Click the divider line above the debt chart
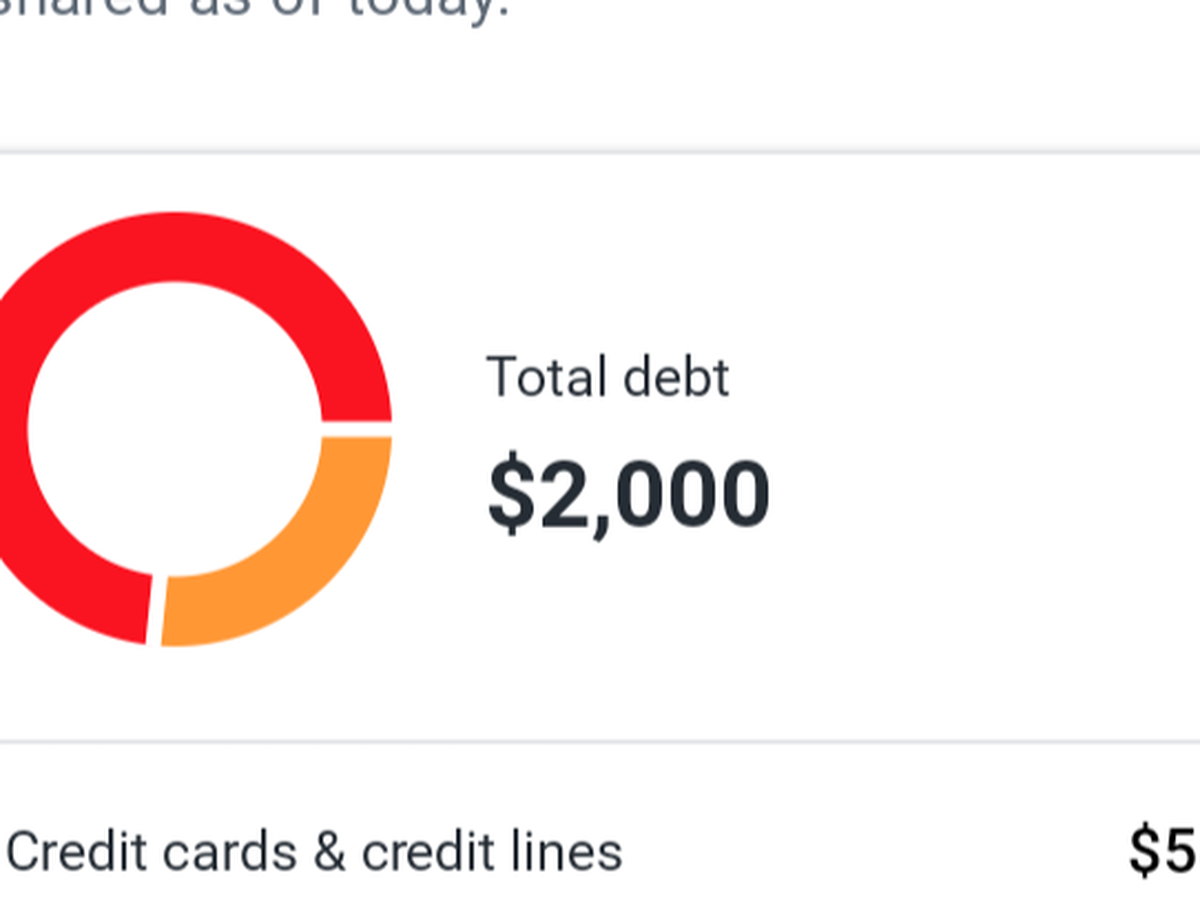The width and height of the screenshot is (1200, 900). coord(600,152)
